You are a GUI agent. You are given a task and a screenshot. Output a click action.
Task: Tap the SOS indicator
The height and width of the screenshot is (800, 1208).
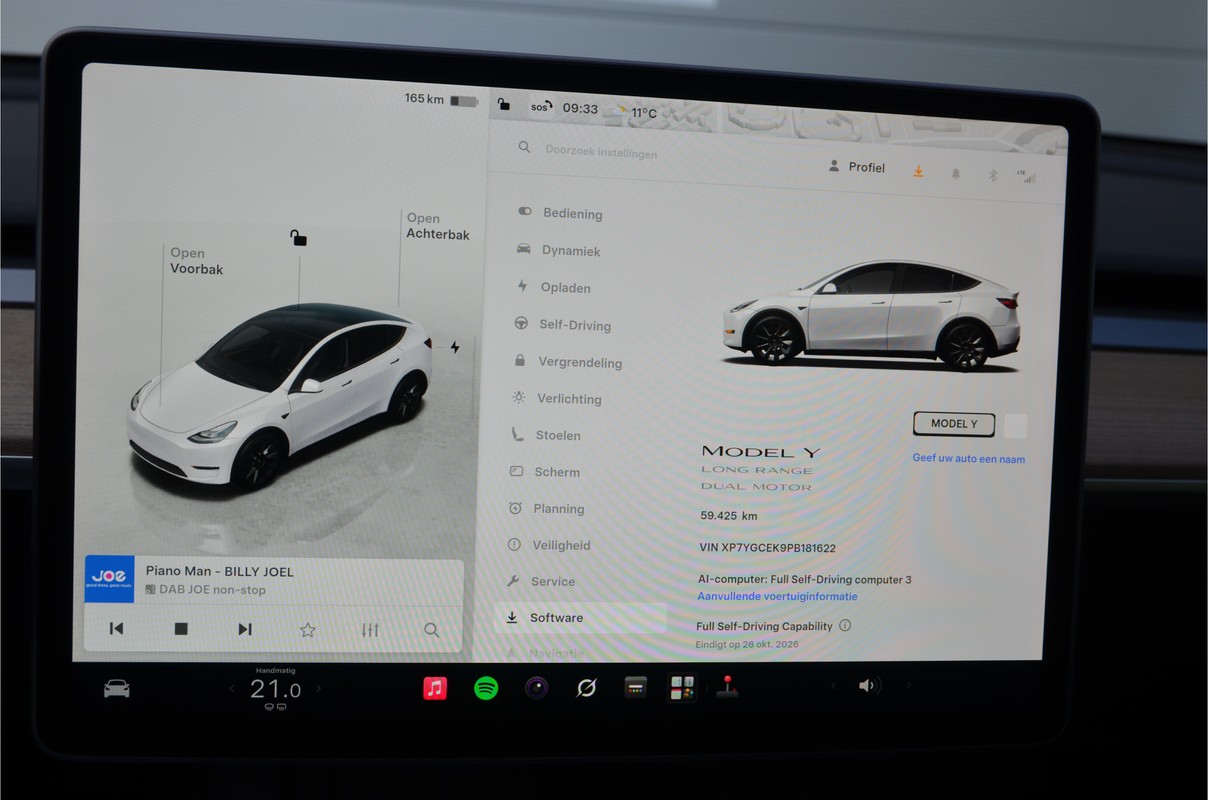tap(540, 106)
